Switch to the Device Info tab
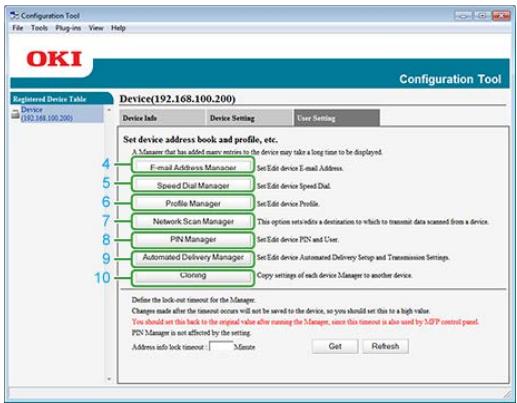The height and width of the screenshot is (403, 517). click(x=162, y=118)
